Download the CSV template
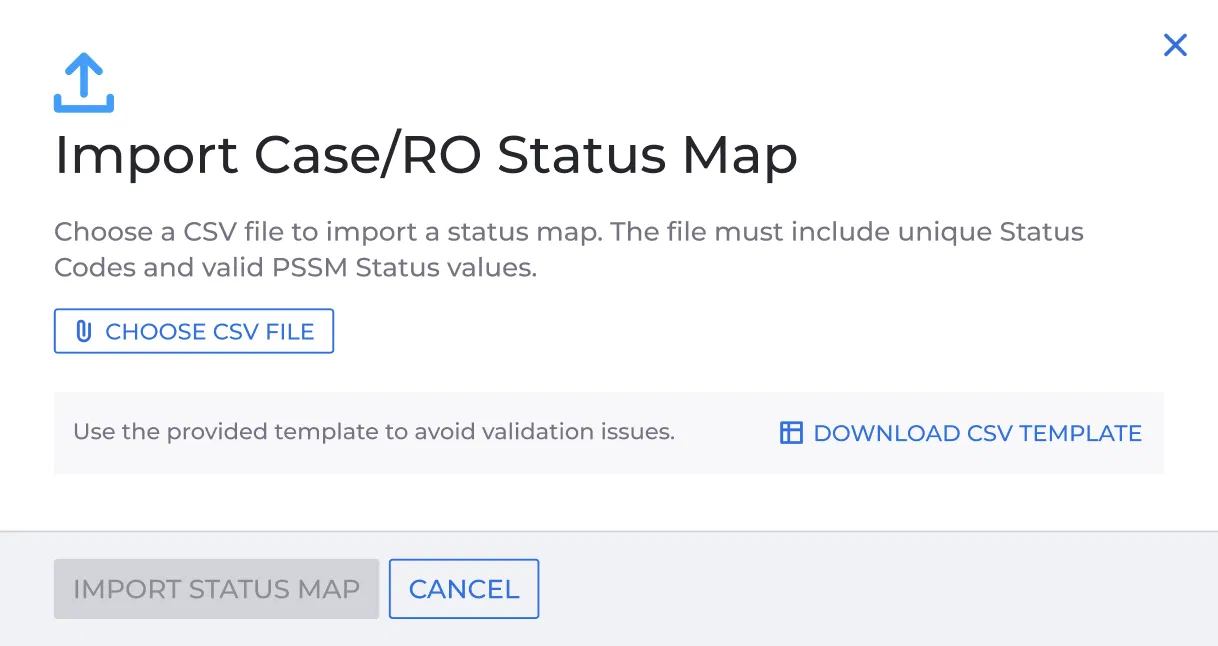 click(960, 433)
